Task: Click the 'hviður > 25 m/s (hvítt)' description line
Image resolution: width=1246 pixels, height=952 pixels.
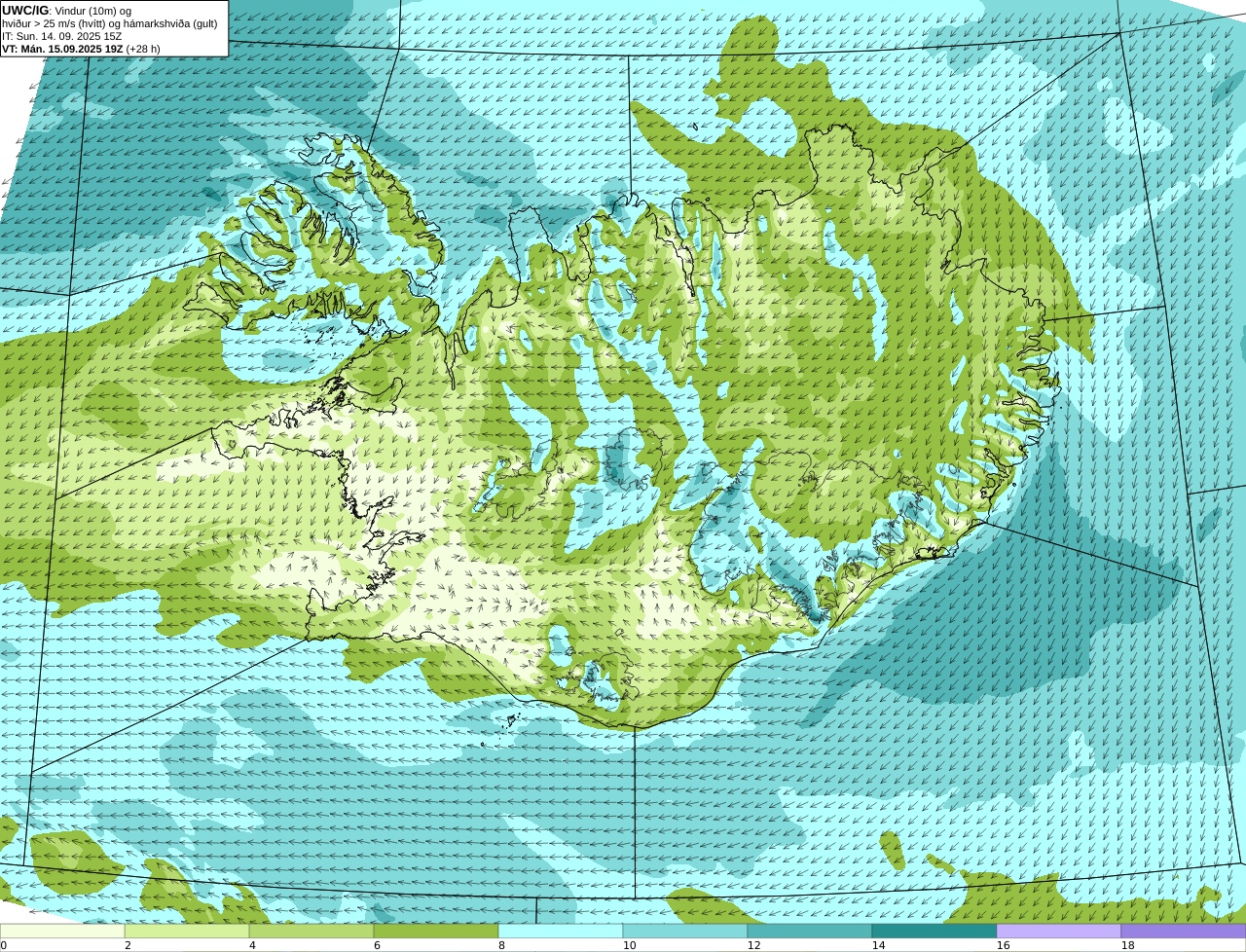Action: [x=110, y=23]
